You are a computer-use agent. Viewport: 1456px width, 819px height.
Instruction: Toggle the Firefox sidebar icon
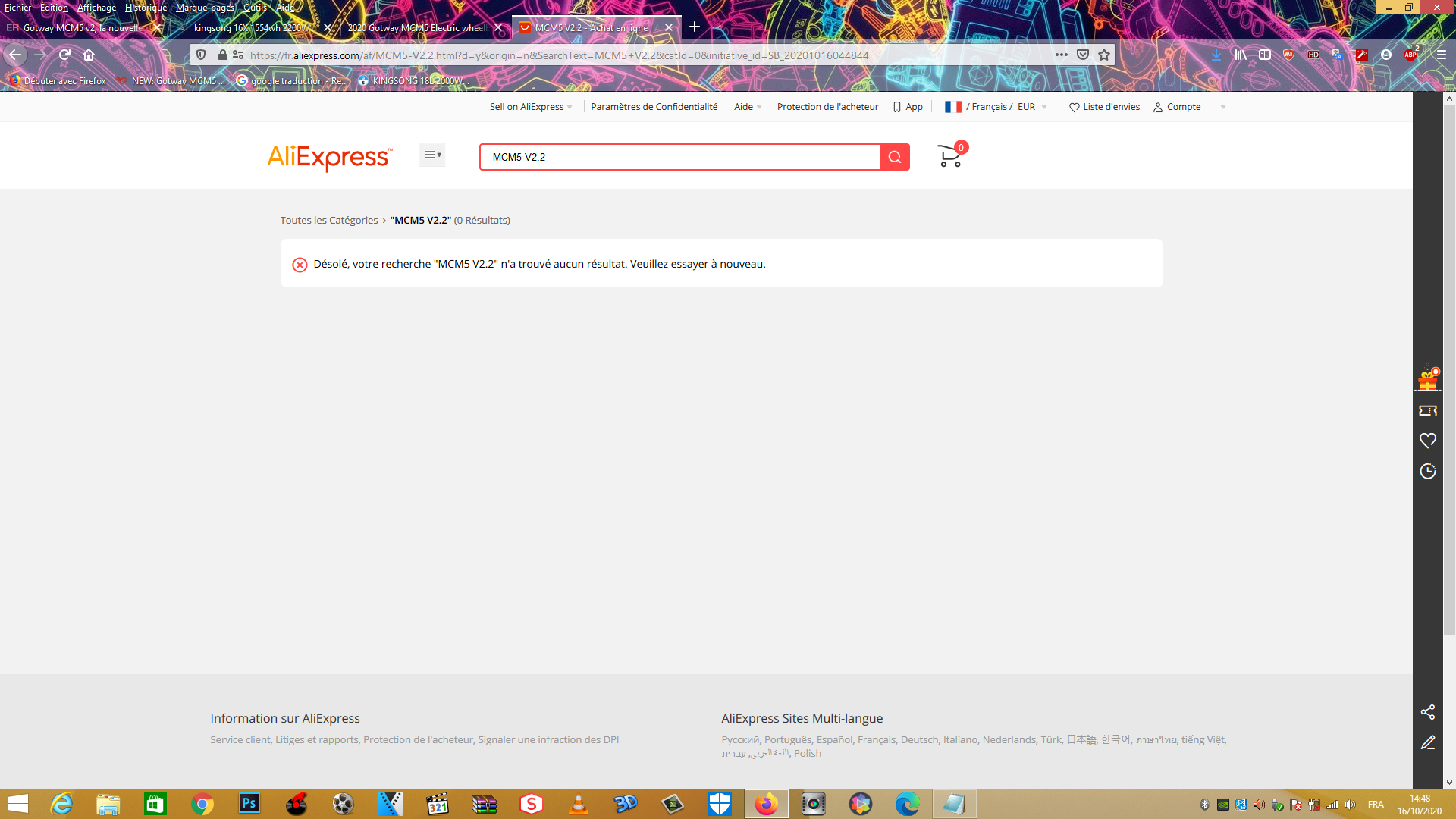(x=1265, y=55)
